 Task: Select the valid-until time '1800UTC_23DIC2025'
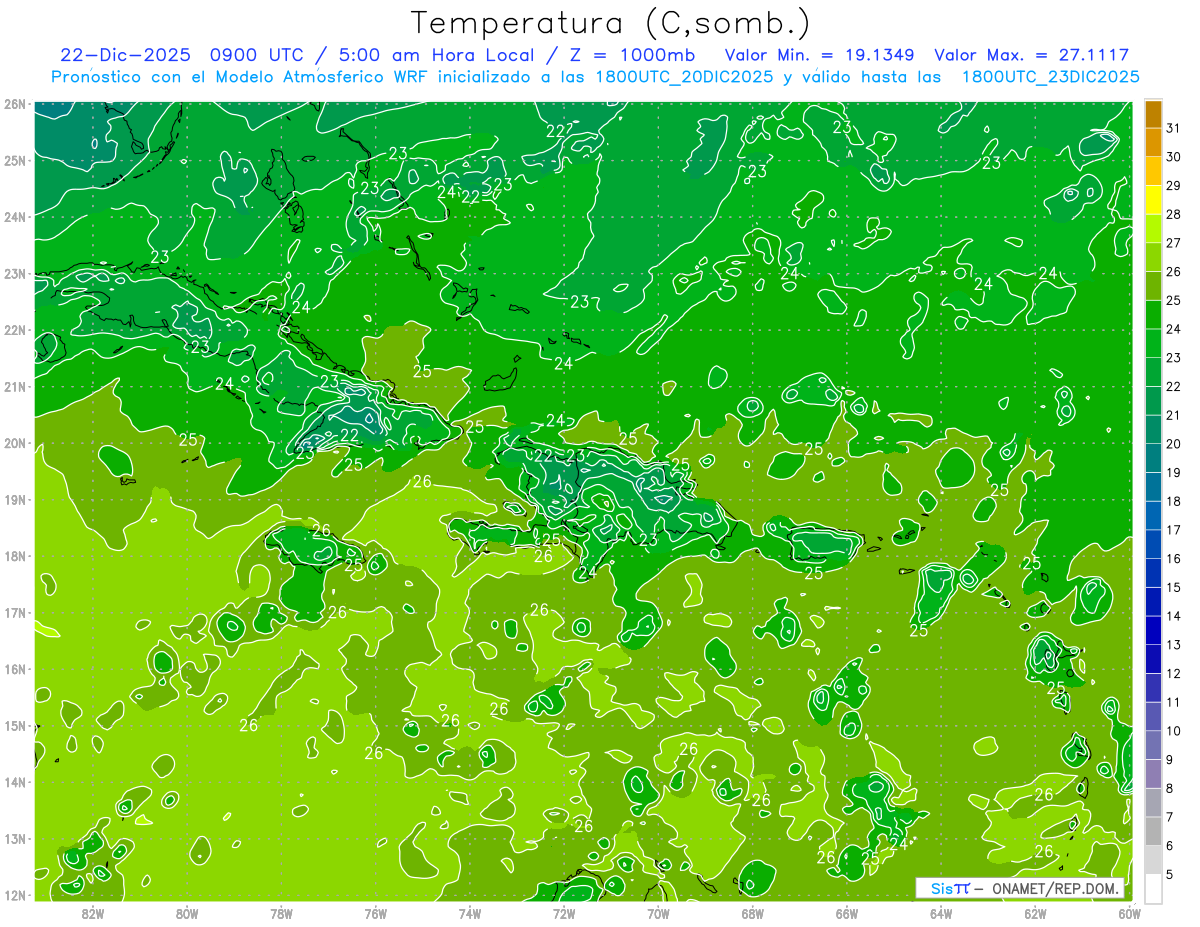1050,77
